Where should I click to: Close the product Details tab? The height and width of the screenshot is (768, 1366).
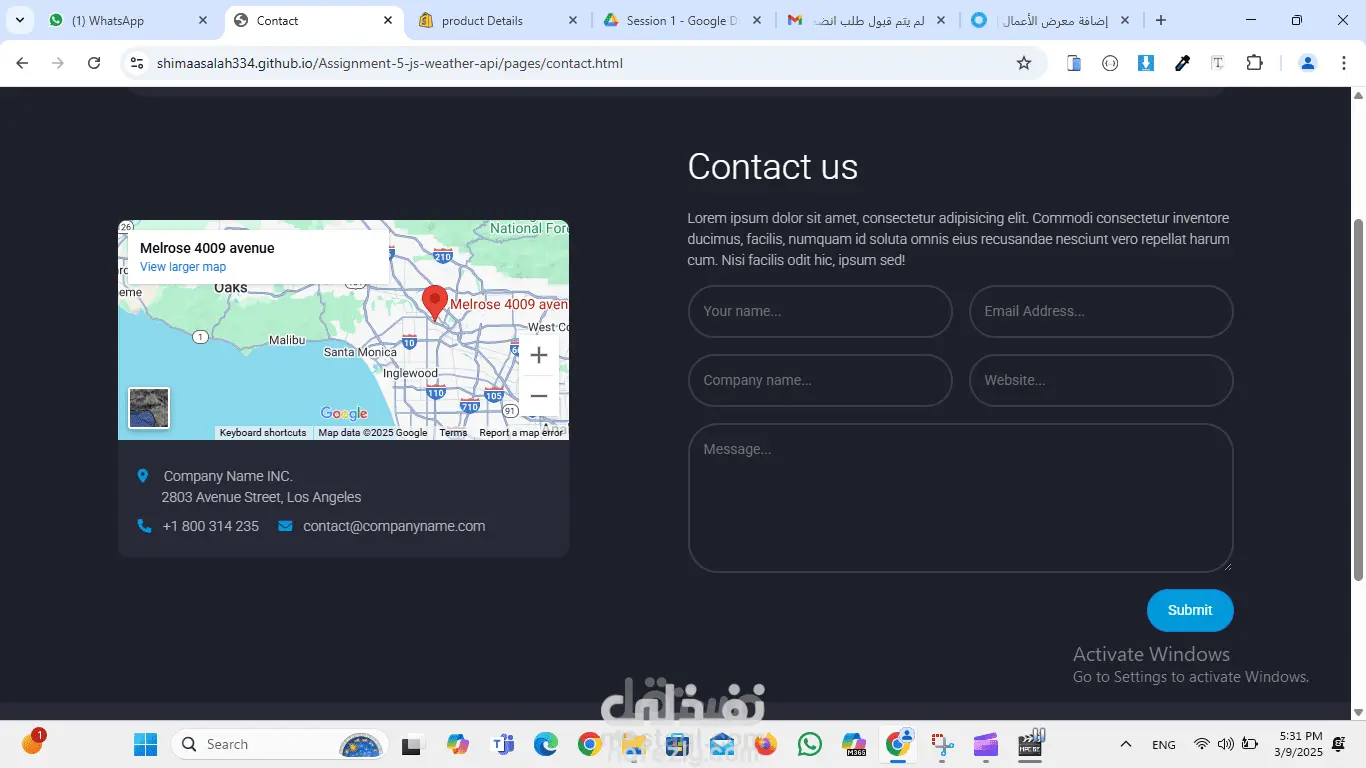tap(572, 20)
